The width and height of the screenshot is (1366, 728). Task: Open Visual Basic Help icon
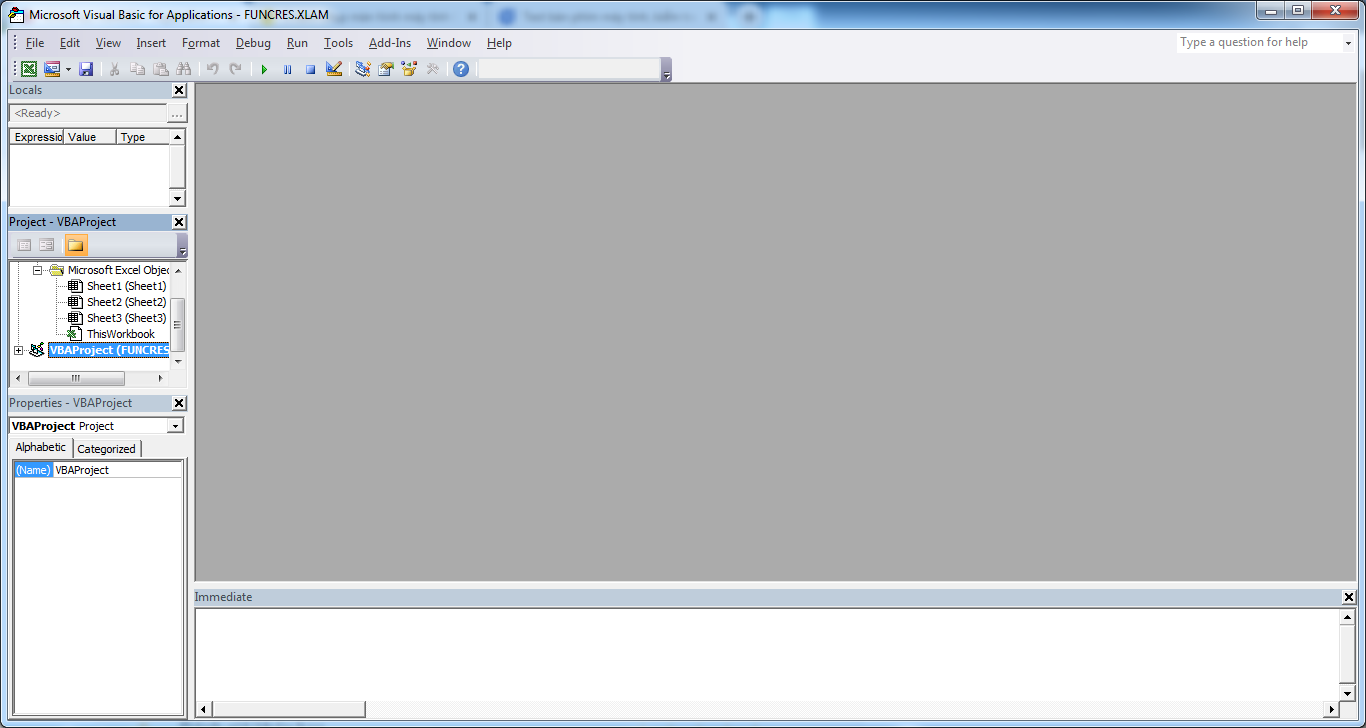coord(461,69)
